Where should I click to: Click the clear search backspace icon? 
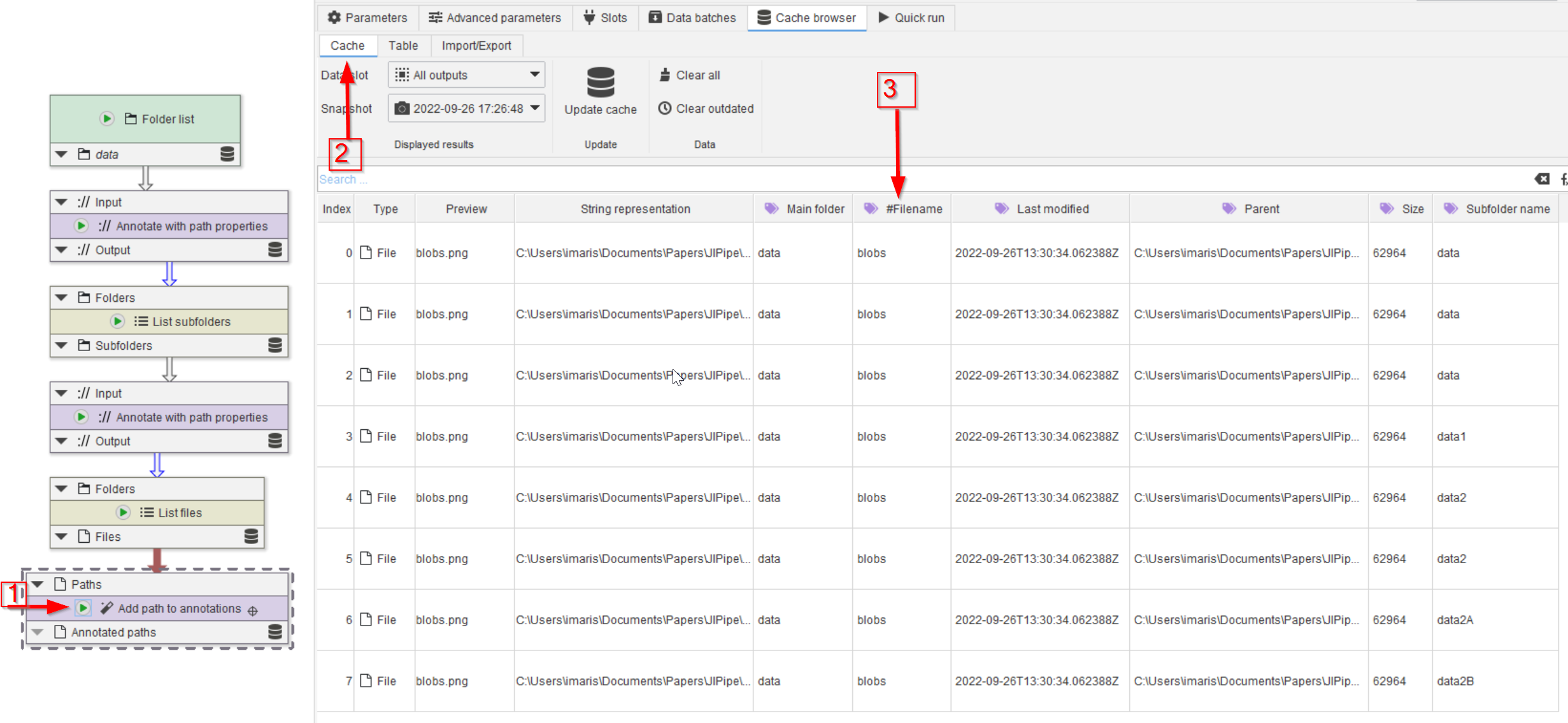pyautogui.click(x=1542, y=179)
